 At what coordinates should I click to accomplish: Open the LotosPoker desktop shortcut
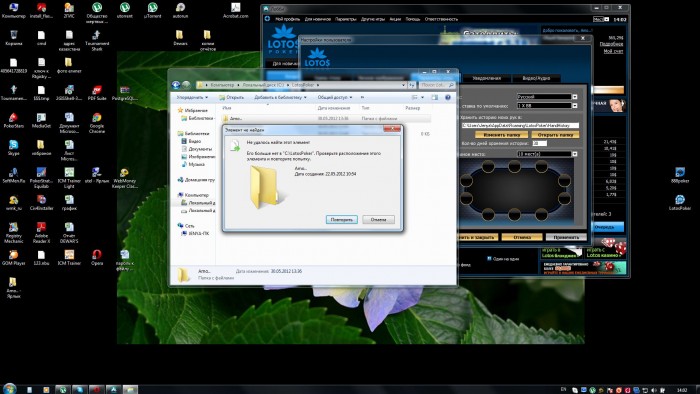(x=680, y=203)
